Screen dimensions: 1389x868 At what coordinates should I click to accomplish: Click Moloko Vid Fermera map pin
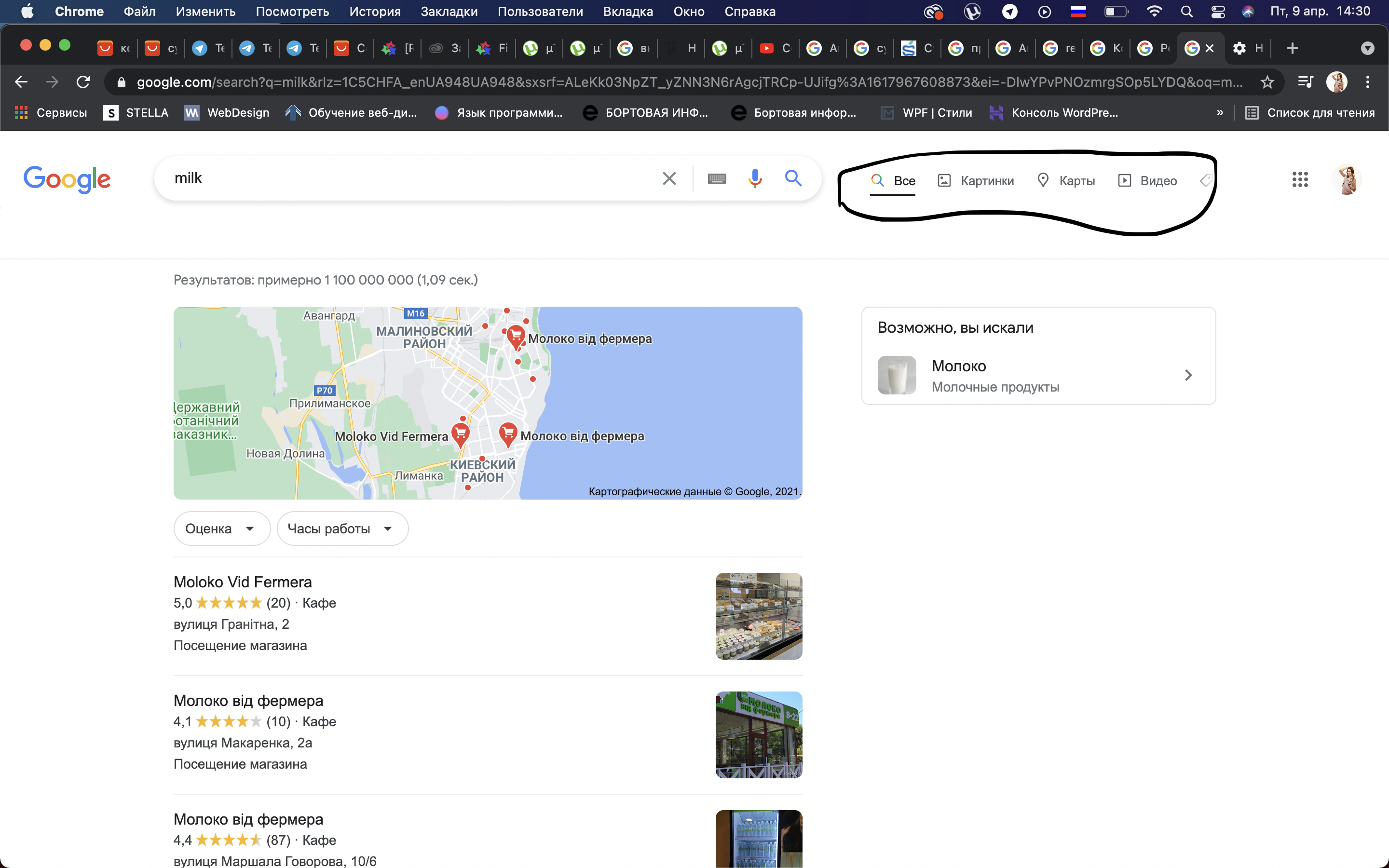click(460, 434)
